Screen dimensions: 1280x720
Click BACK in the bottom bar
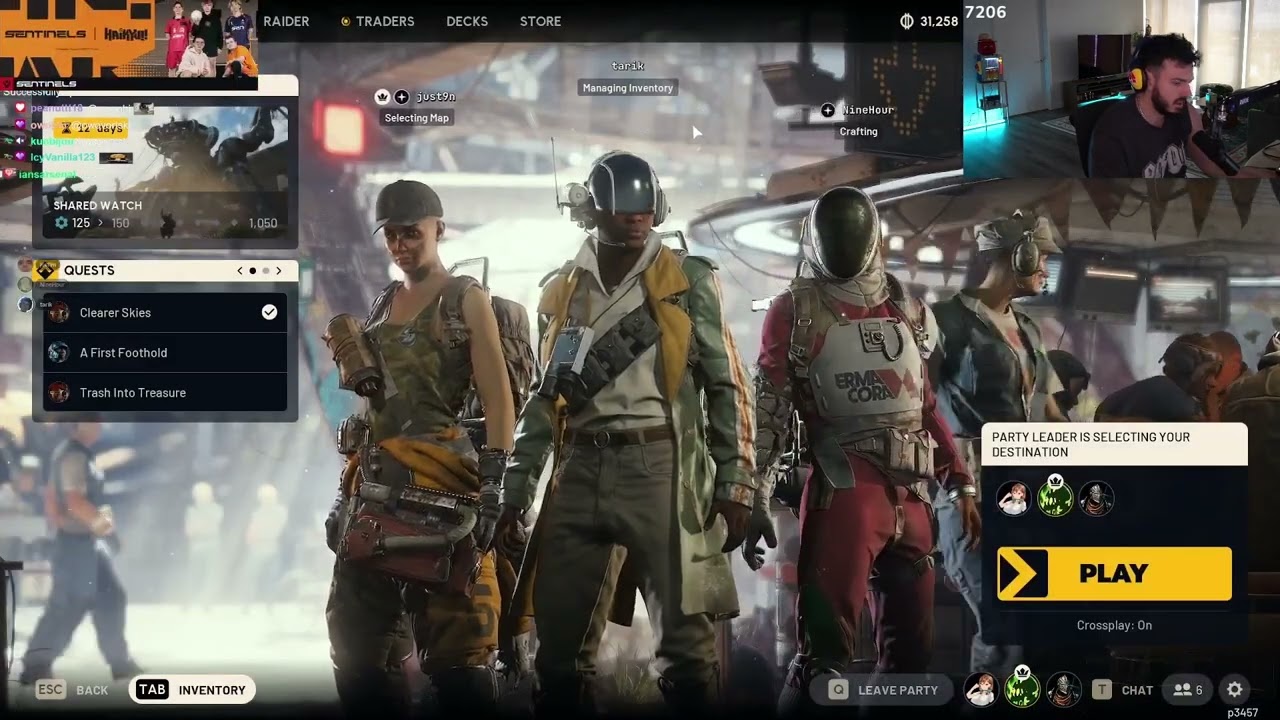pos(92,690)
